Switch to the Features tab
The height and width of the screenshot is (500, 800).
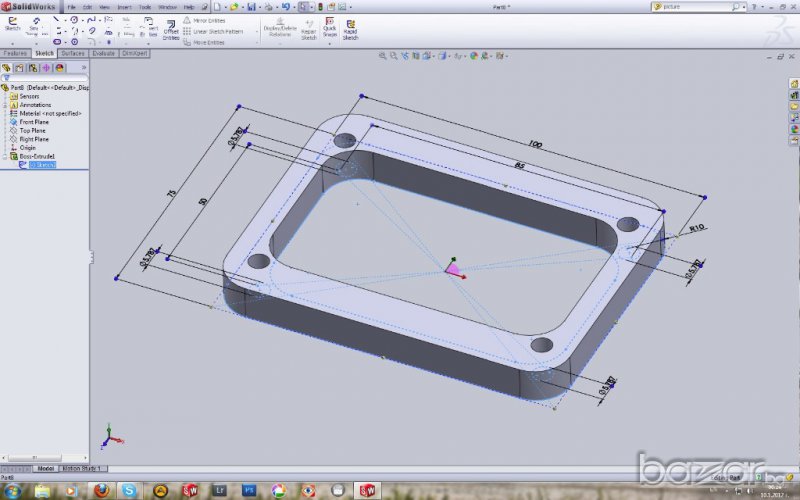tap(15, 53)
